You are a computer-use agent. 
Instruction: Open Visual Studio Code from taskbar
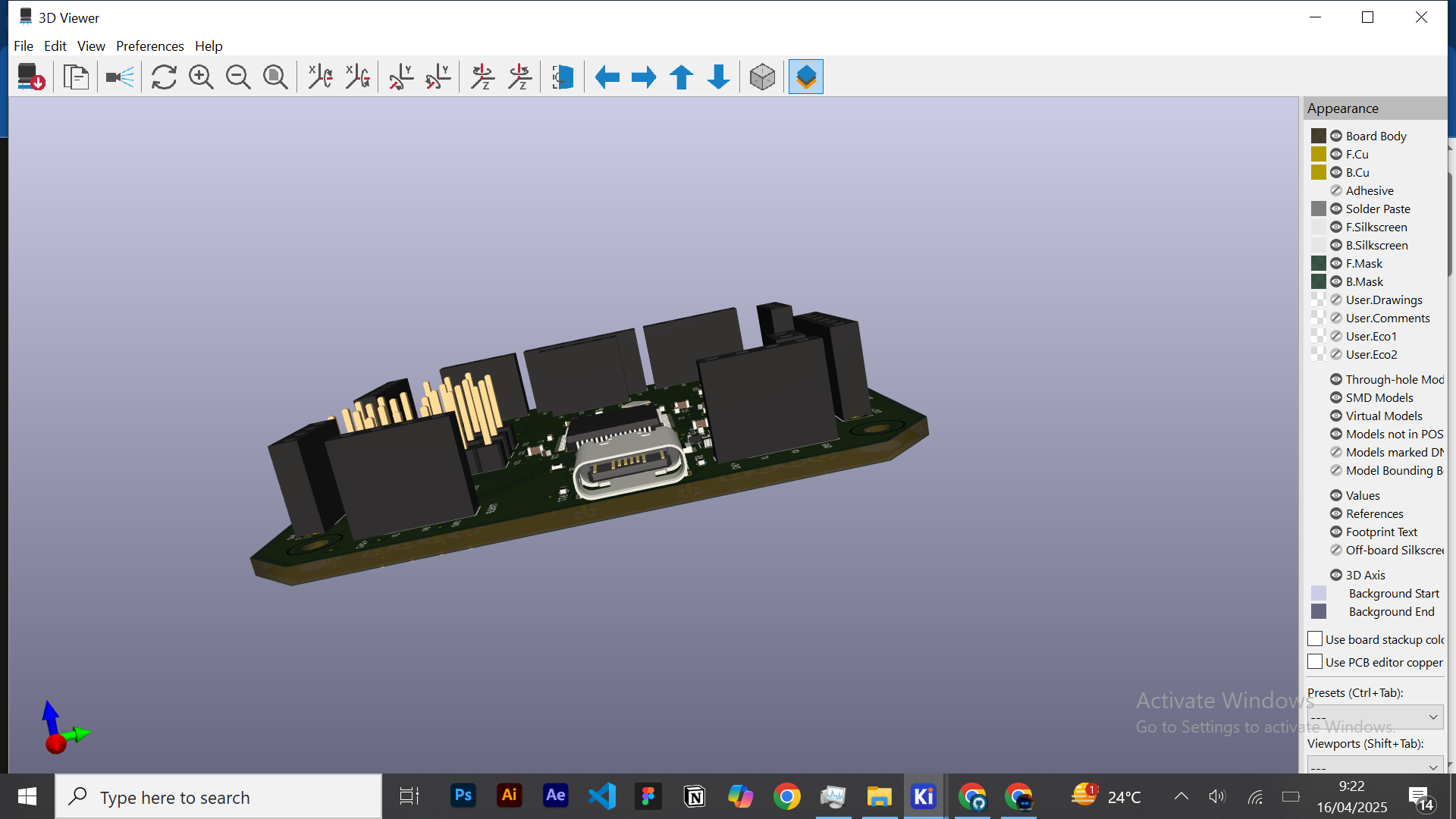coord(602,796)
